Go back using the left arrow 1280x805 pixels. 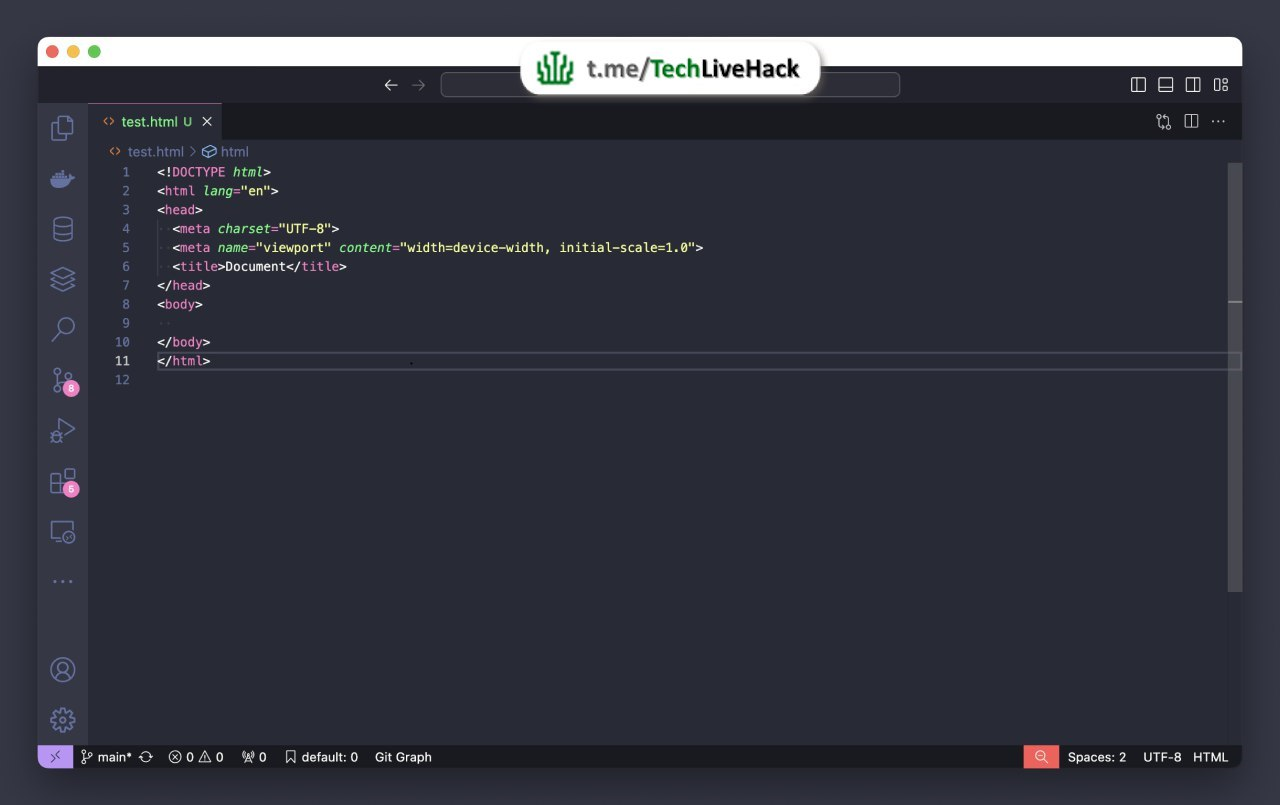click(391, 85)
